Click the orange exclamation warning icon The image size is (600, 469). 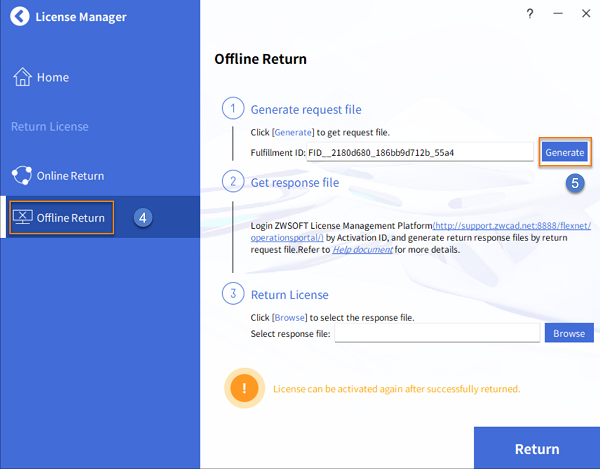click(245, 388)
